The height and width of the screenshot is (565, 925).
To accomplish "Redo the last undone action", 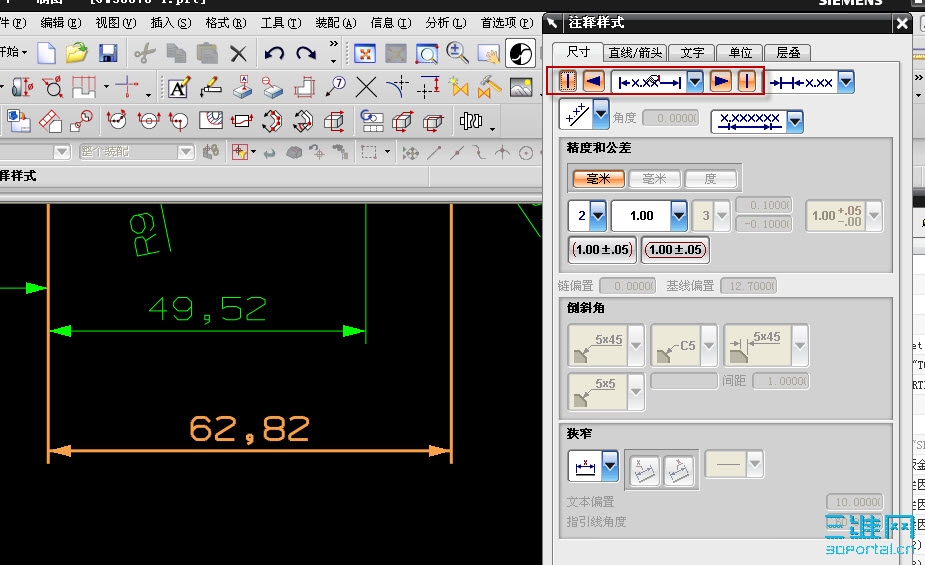I will [306, 54].
